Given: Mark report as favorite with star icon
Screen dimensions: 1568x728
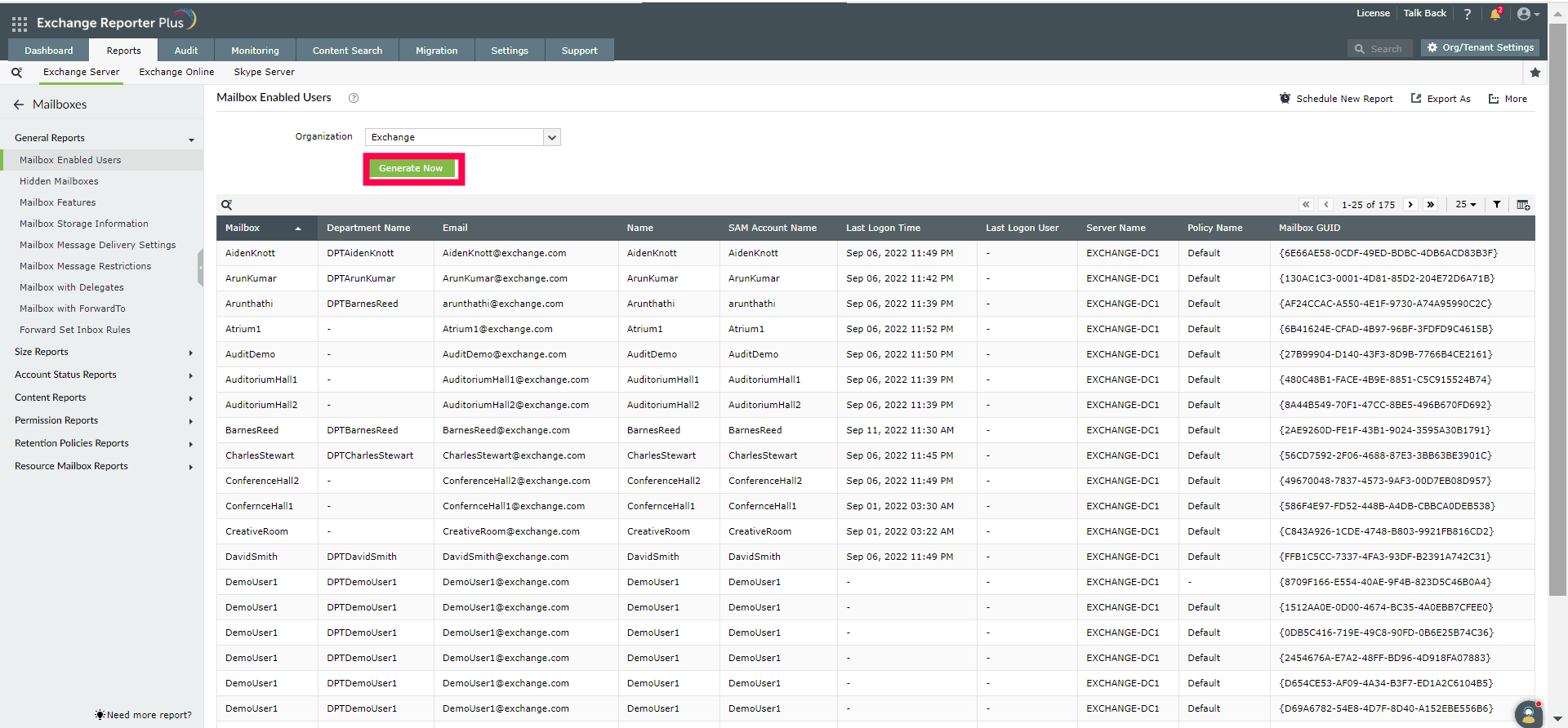Looking at the screenshot, I should coord(1535,73).
